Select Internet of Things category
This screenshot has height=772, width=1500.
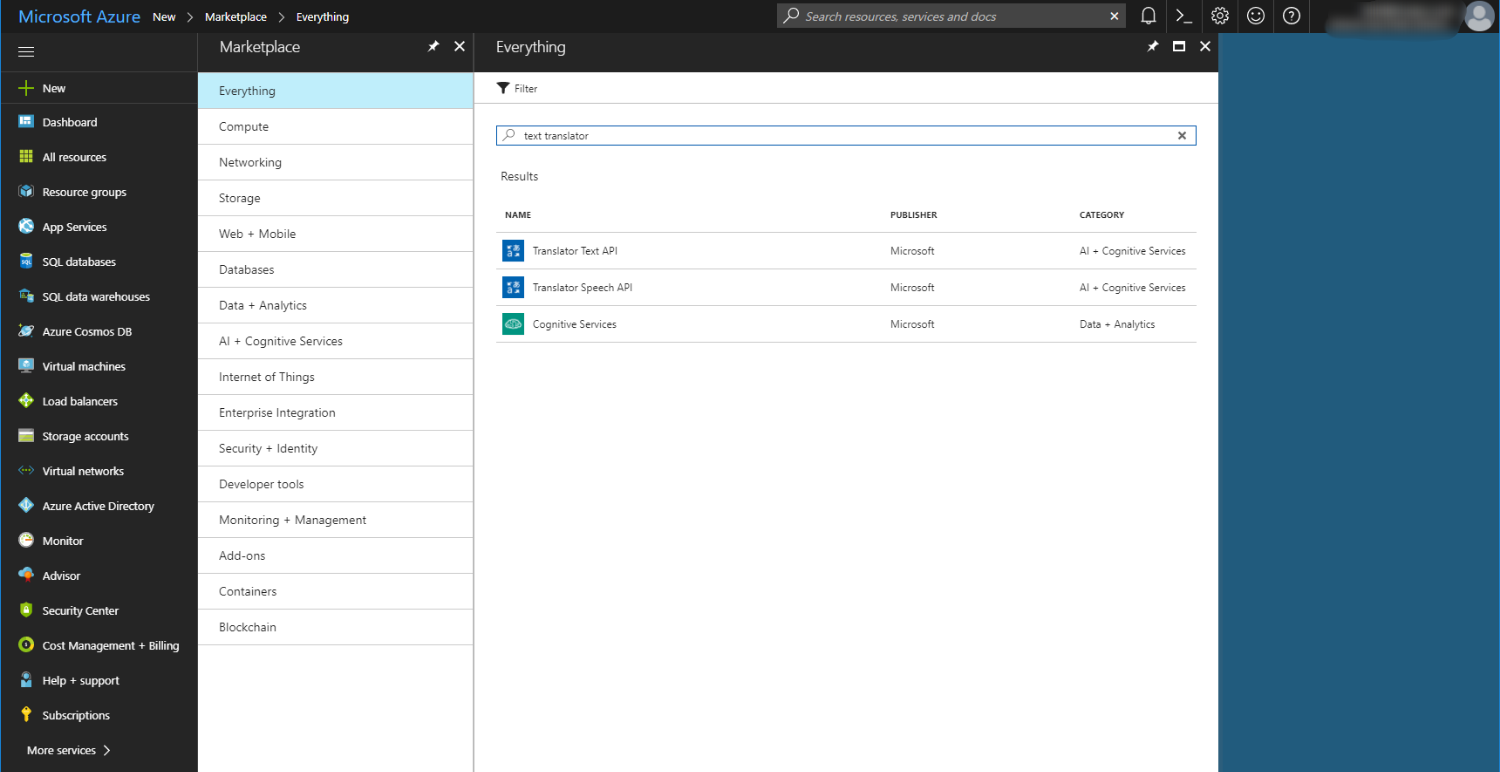click(x=335, y=377)
